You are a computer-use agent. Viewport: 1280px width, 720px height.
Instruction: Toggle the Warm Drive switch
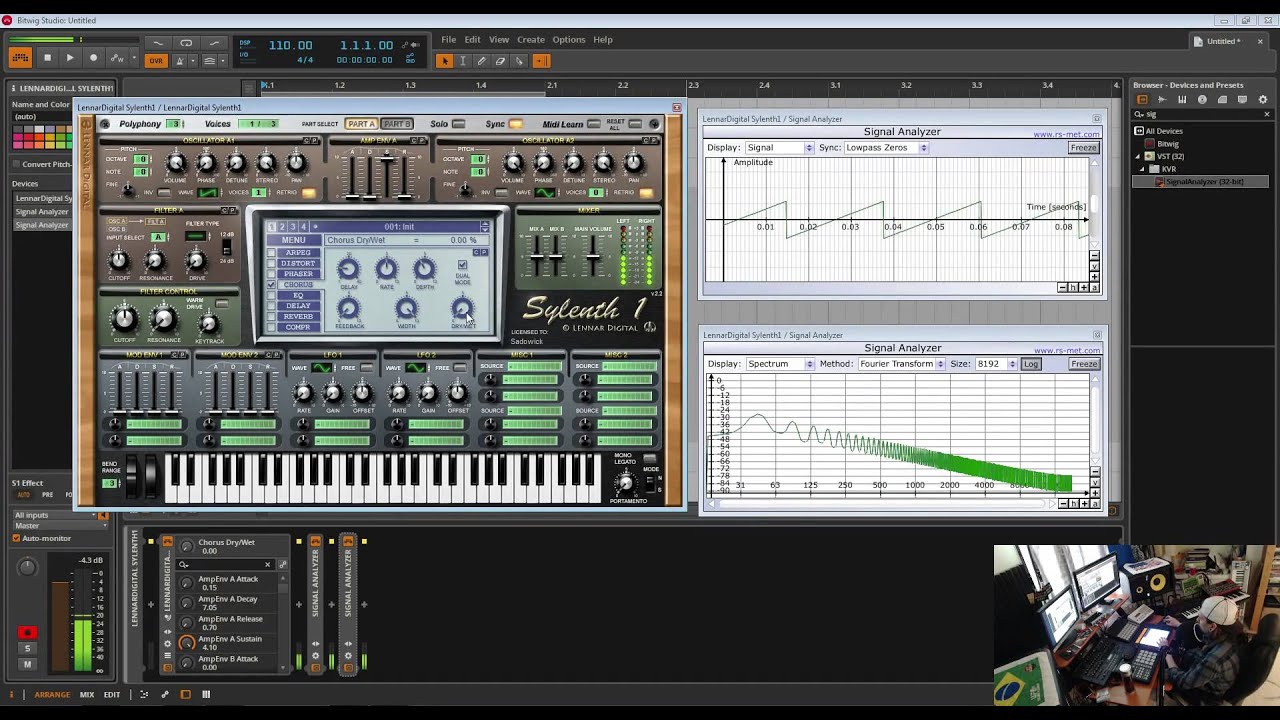(222, 303)
